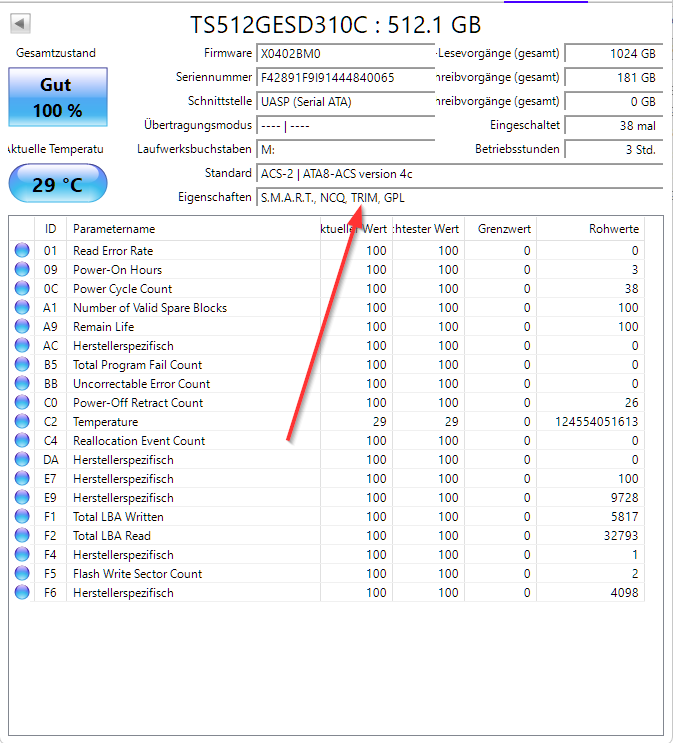Click the raw value 9728 in row E9
673x743 pixels.
pos(625,498)
